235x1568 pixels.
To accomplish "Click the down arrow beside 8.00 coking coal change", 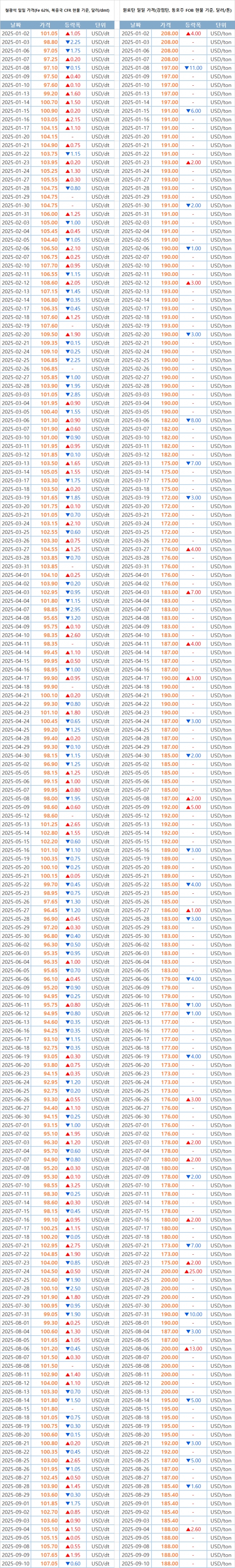I will (188, 420).
